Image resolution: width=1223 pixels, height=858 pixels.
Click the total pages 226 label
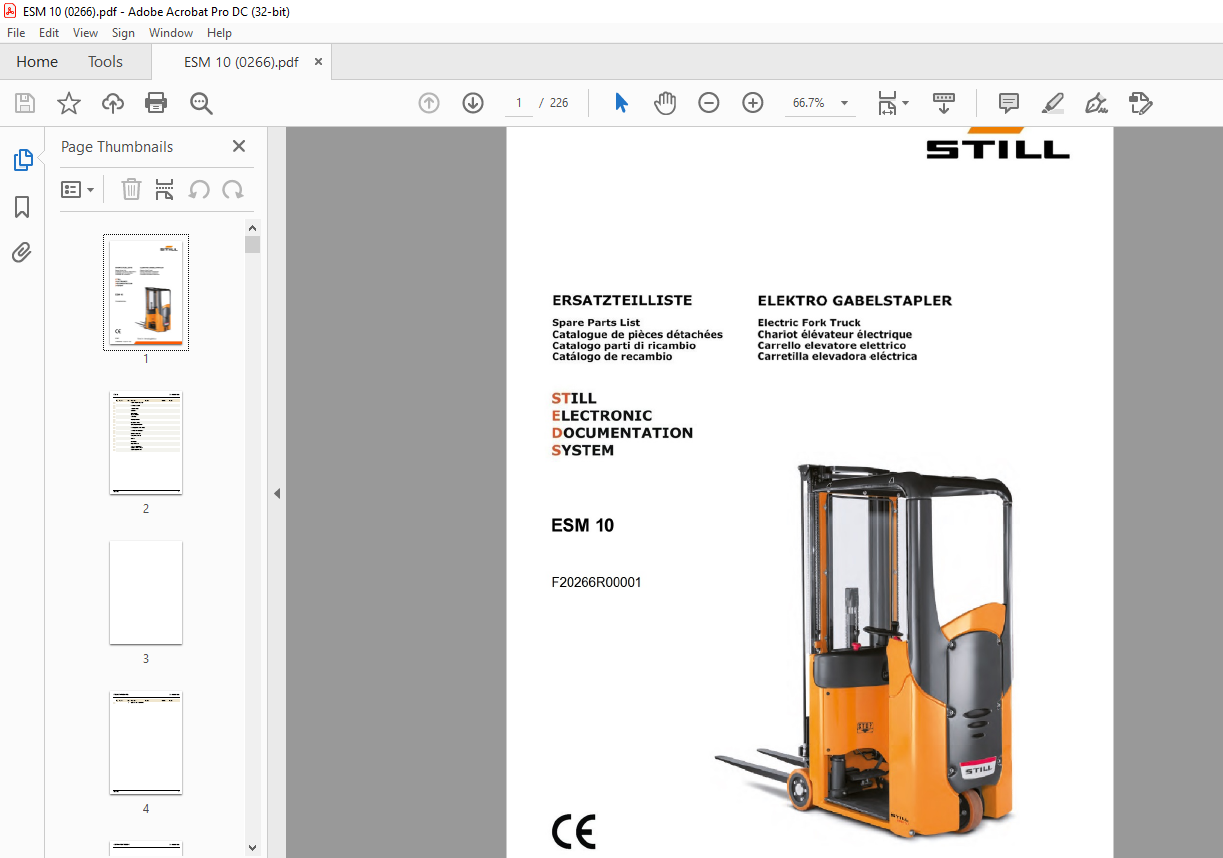pos(559,103)
